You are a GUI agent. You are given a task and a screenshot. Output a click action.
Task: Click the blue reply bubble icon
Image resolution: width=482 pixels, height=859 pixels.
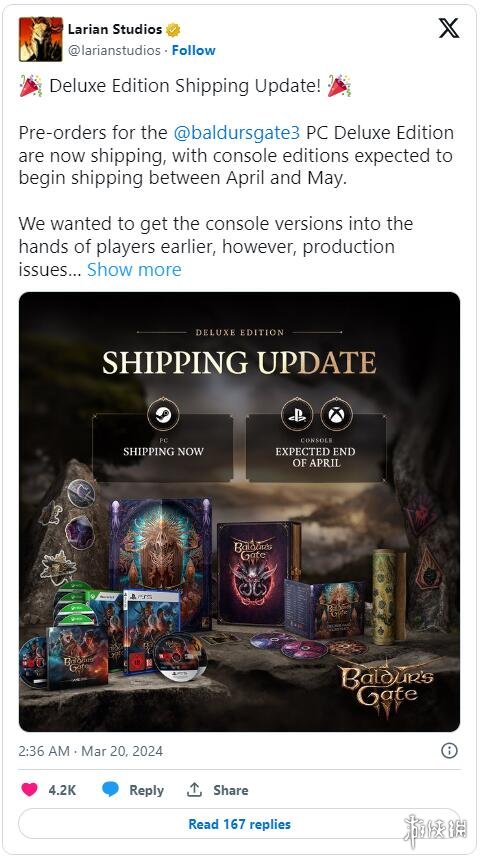110,789
